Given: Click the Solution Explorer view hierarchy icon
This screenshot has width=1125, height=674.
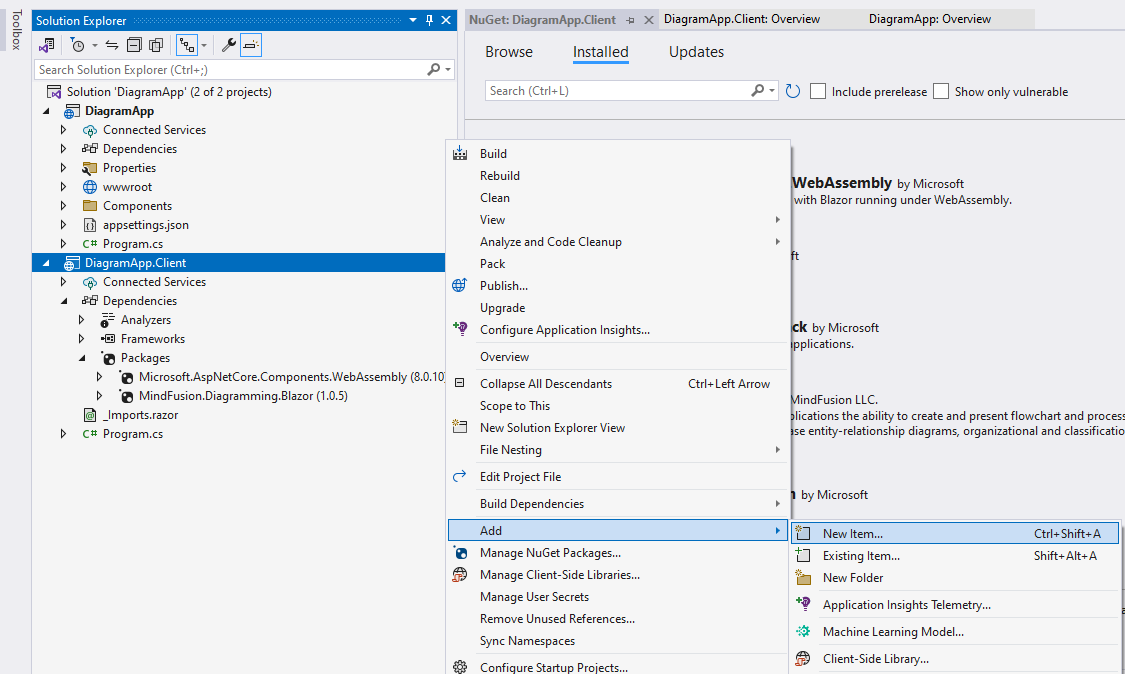Looking at the screenshot, I should point(187,45).
